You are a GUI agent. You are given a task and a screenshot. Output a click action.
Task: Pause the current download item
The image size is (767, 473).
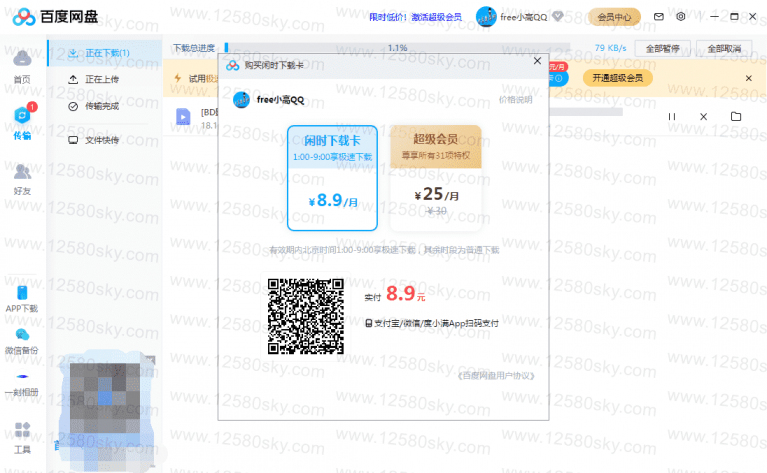672,116
